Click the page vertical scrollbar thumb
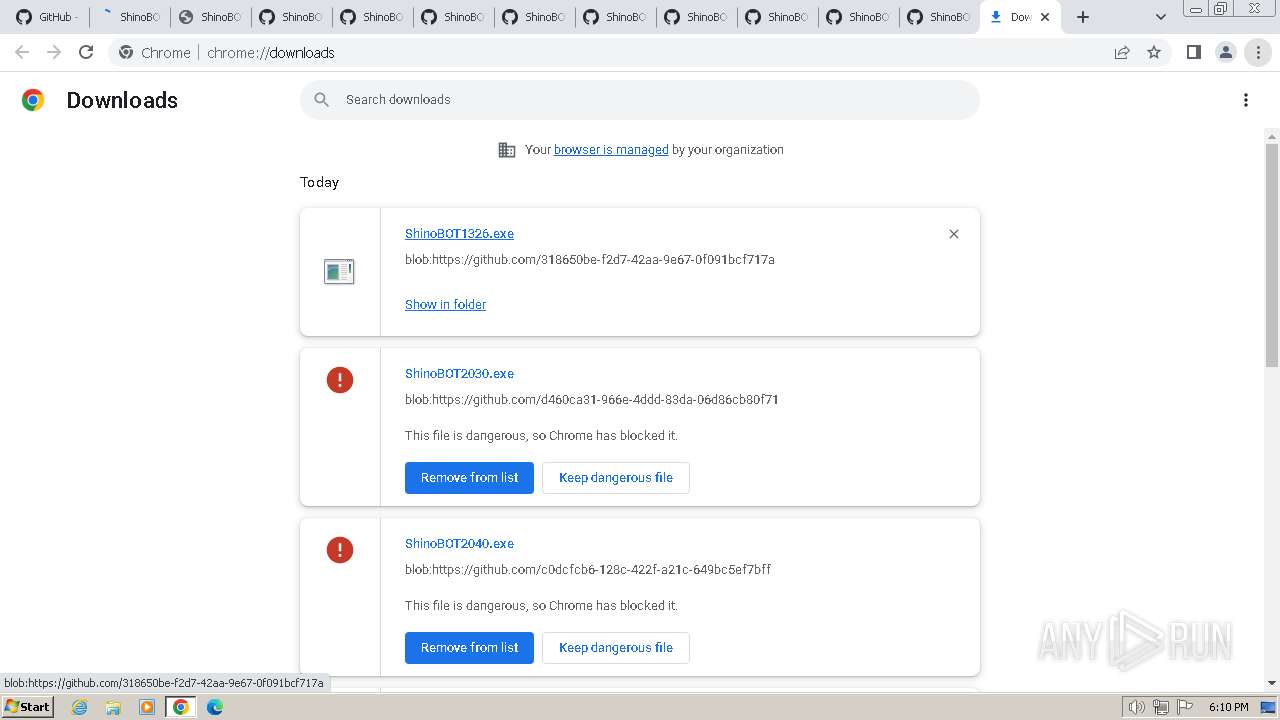Viewport: 1280px width, 720px height. [x=1272, y=255]
